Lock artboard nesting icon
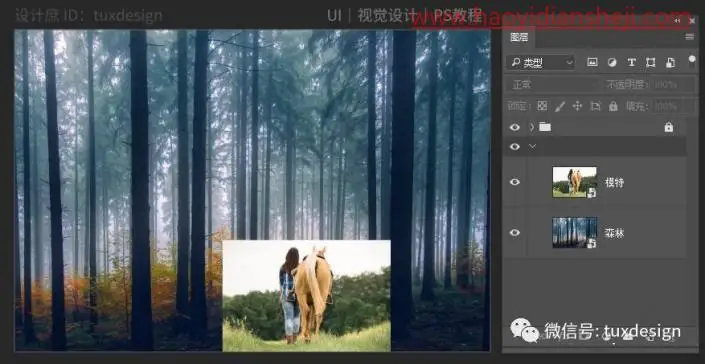The height and width of the screenshot is (364, 705). coord(595,106)
